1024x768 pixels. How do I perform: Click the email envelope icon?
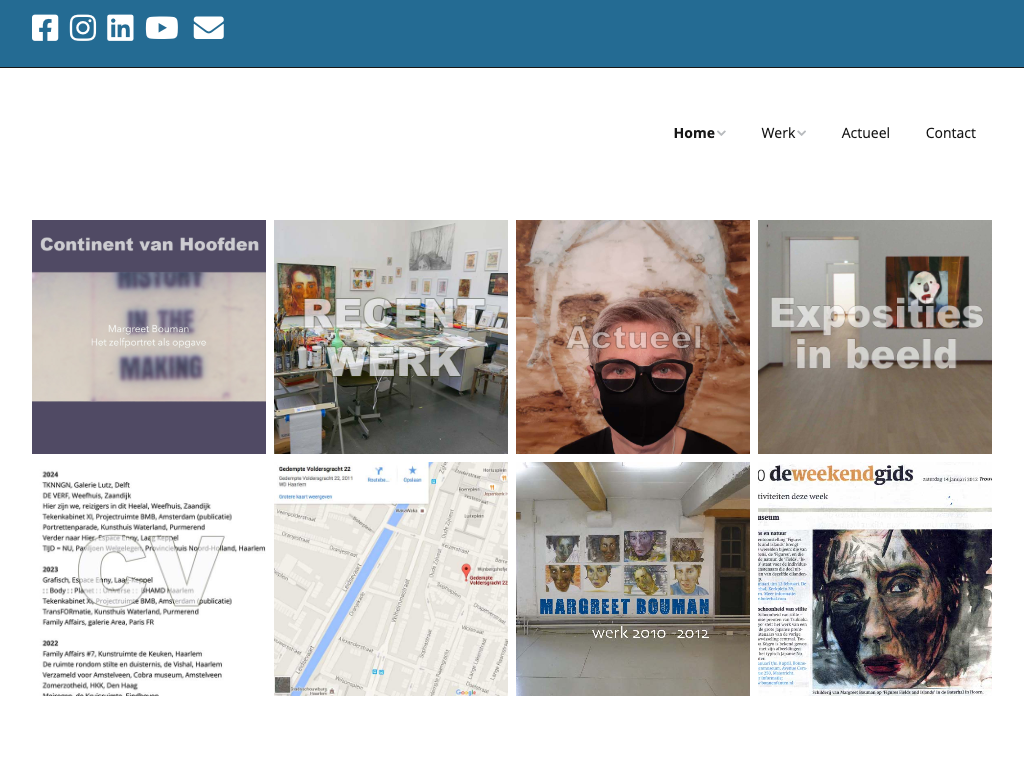208,28
